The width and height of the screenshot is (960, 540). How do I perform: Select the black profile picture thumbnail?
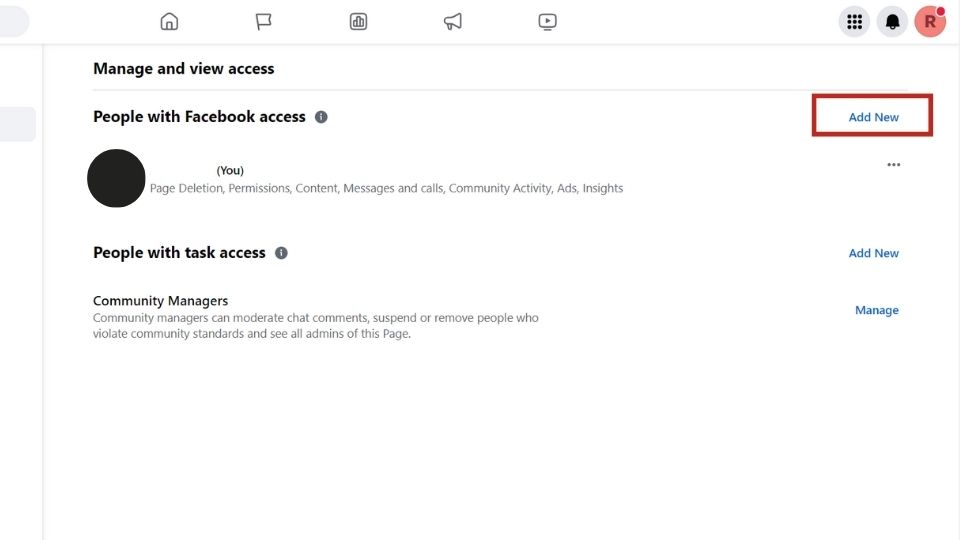pos(116,178)
